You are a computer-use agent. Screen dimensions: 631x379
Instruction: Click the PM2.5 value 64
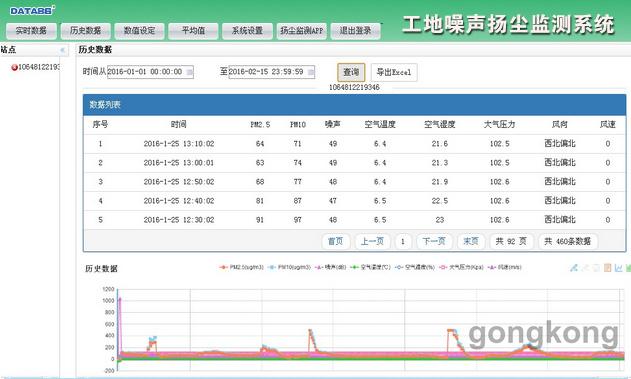260,144
